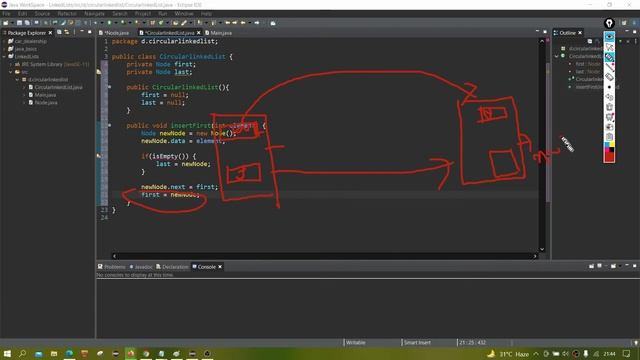The height and width of the screenshot is (360, 640).
Task: Close the Console view
Action: [x=220, y=267]
